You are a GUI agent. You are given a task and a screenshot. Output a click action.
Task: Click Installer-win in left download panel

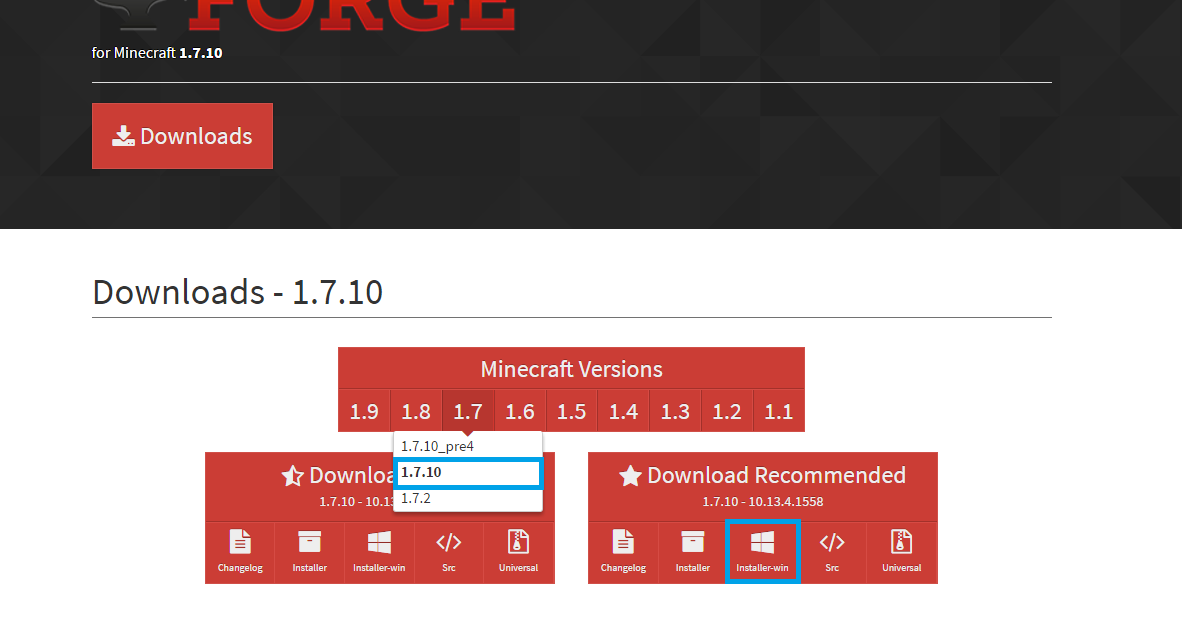379,552
